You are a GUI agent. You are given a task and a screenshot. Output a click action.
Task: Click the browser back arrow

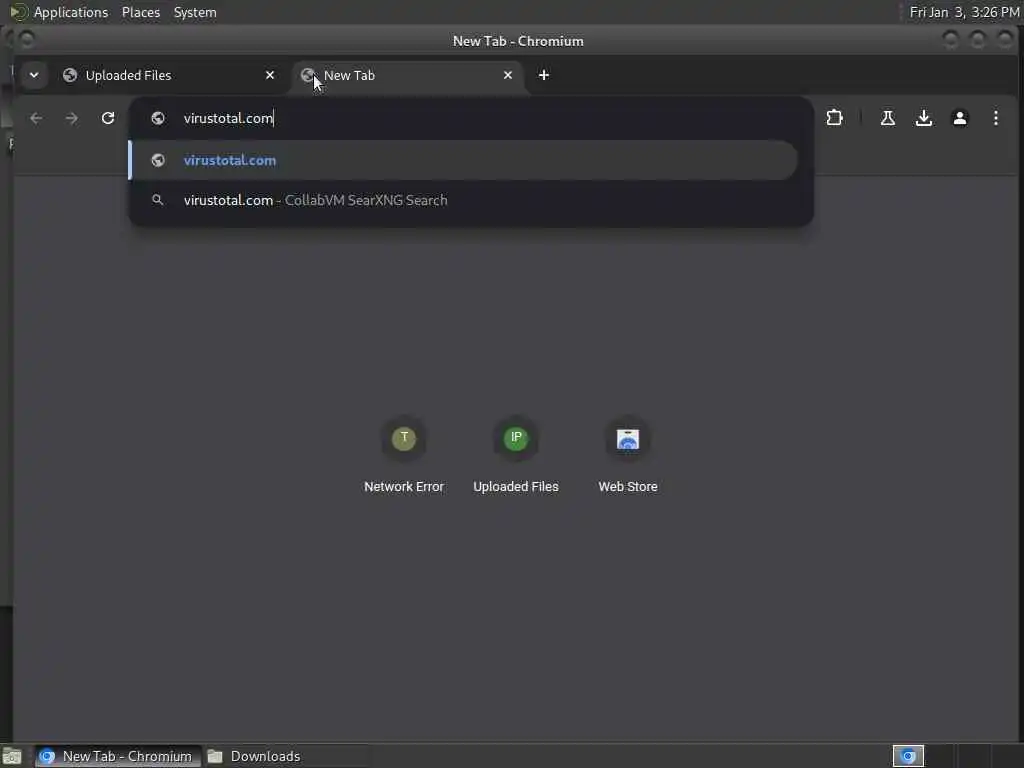pyautogui.click(x=36, y=118)
